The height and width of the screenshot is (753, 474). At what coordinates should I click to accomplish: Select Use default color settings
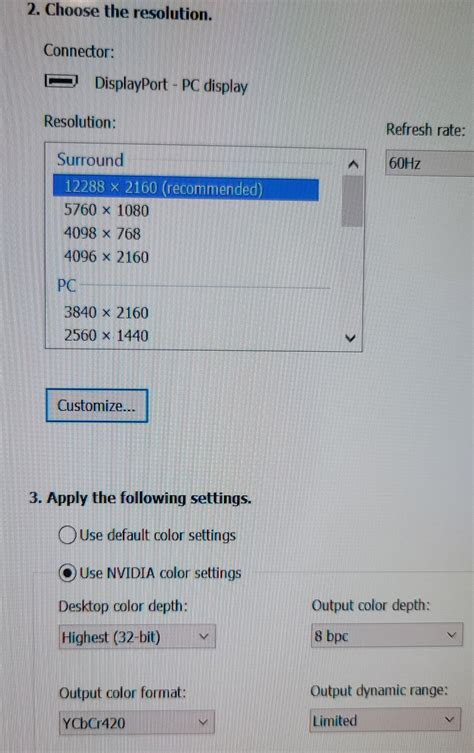pos(67,534)
